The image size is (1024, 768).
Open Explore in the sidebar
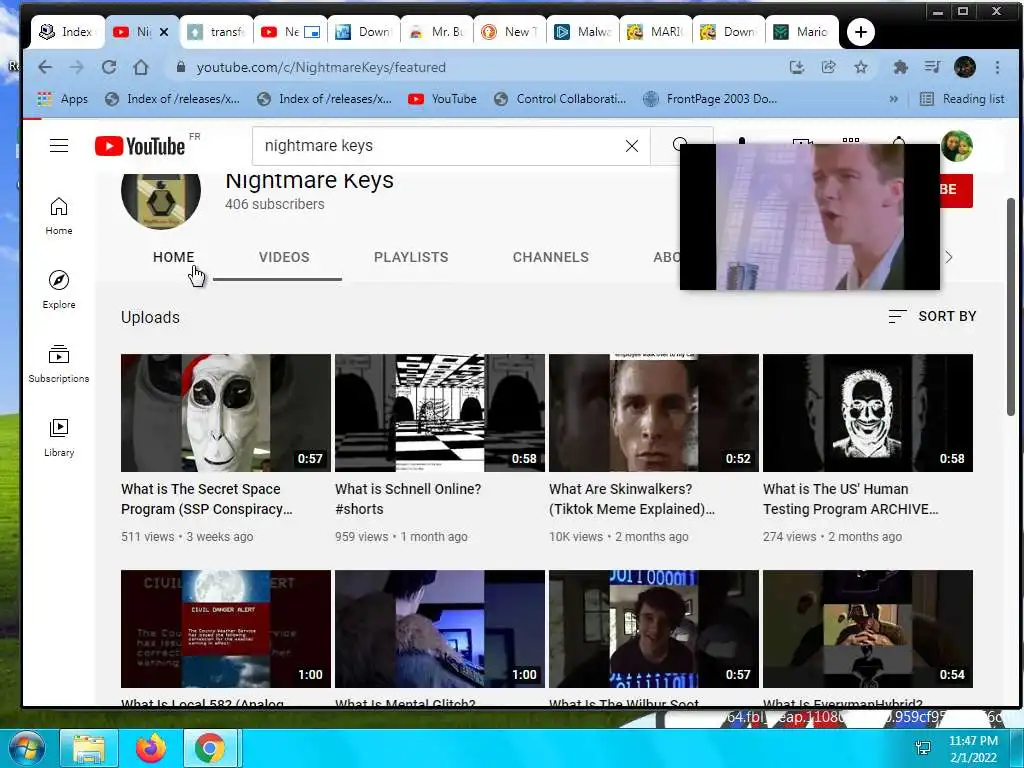click(59, 290)
